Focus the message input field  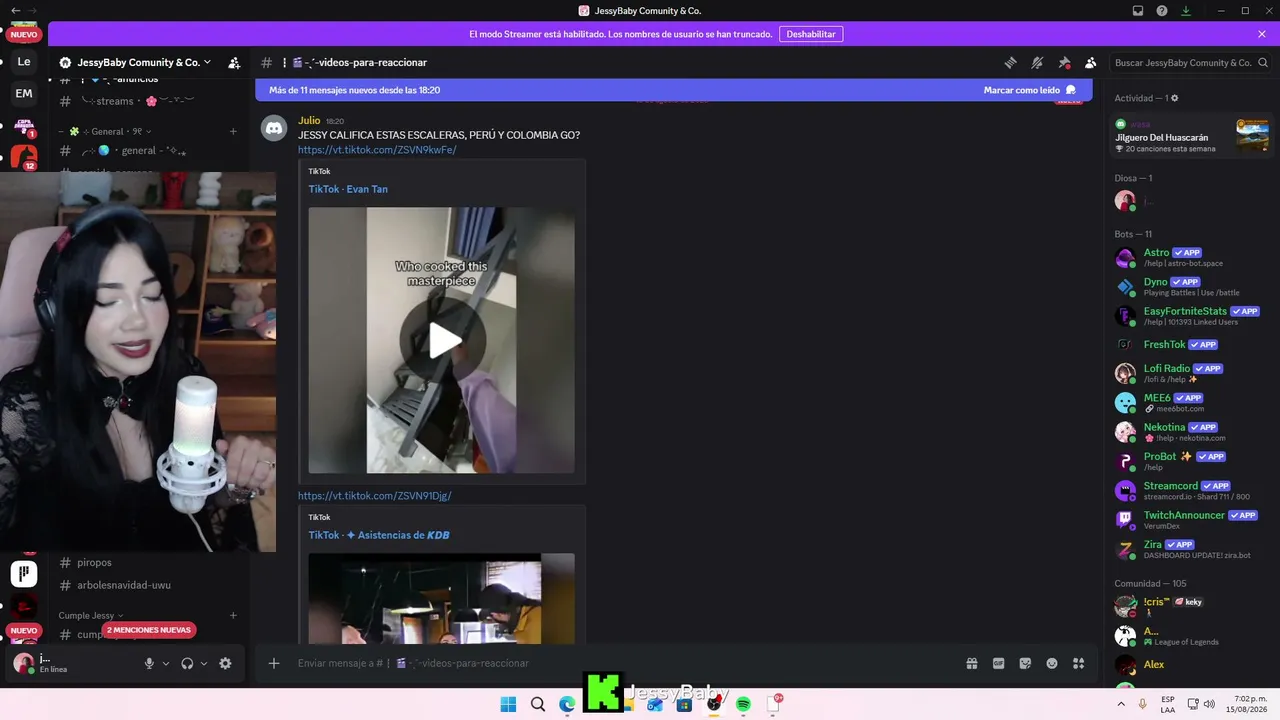(620, 663)
